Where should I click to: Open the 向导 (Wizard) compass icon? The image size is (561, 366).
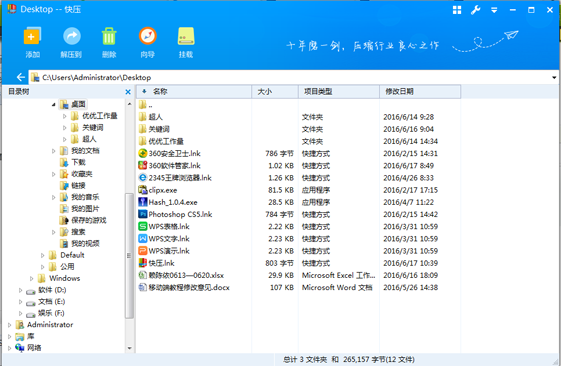pyautogui.click(x=147, y=36)
